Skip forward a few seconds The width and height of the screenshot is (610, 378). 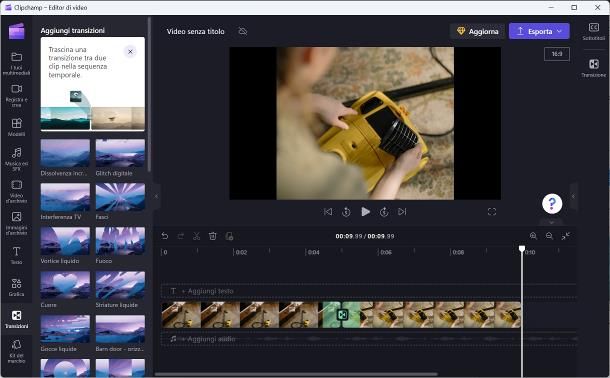tap(384, 212)
